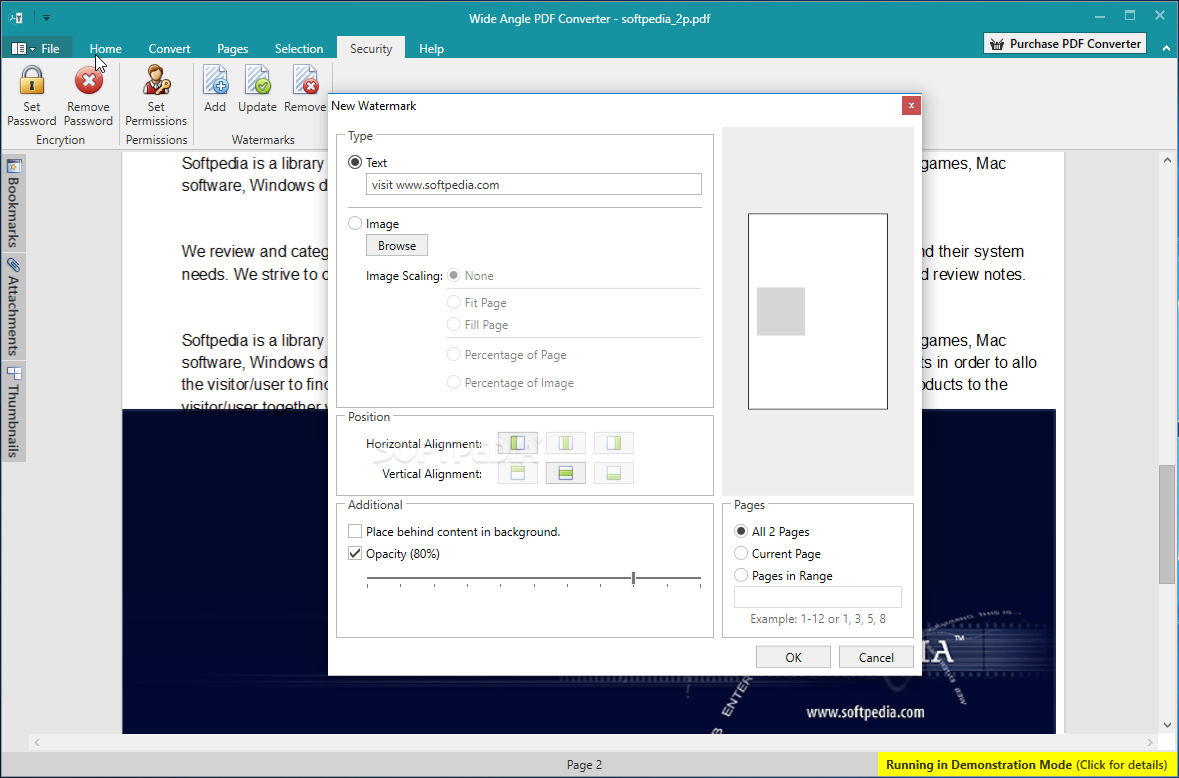This screenshot has height=778, width=1179.
Task: Click the Set Password lock icon
Action: pyautogui.click(x=32, y=80)
